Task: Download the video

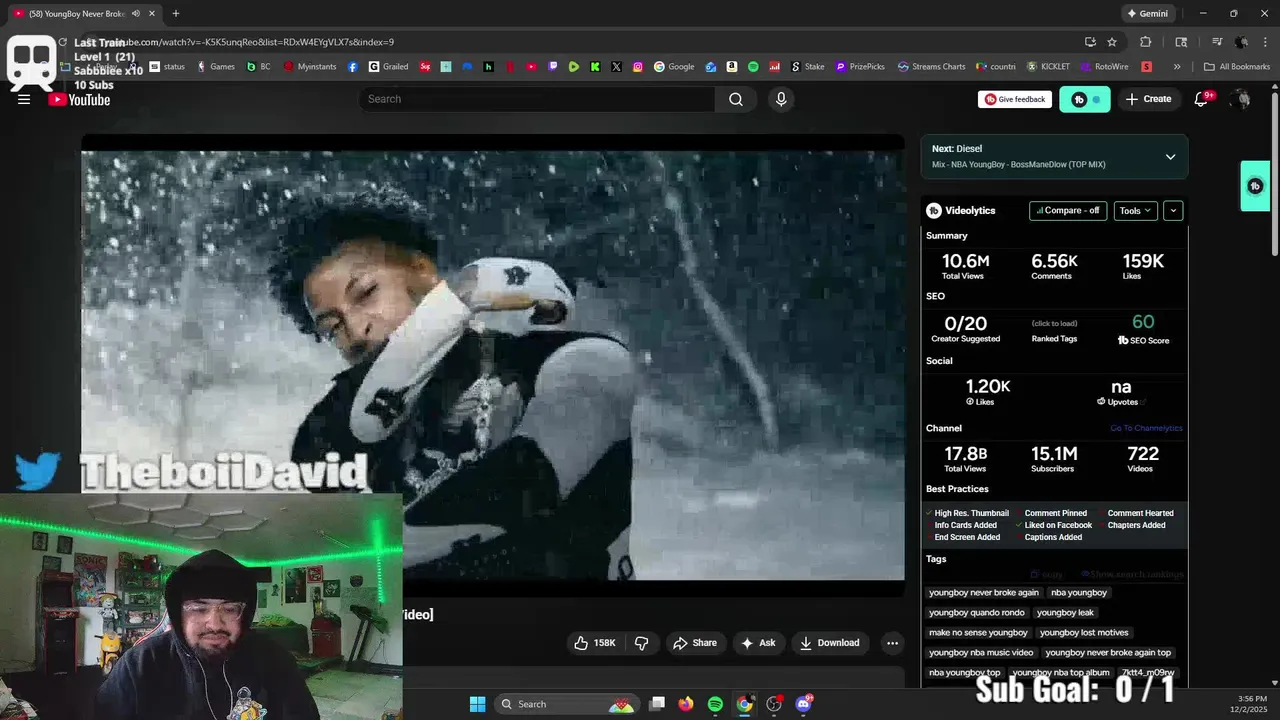Action: tap(829, 643)
